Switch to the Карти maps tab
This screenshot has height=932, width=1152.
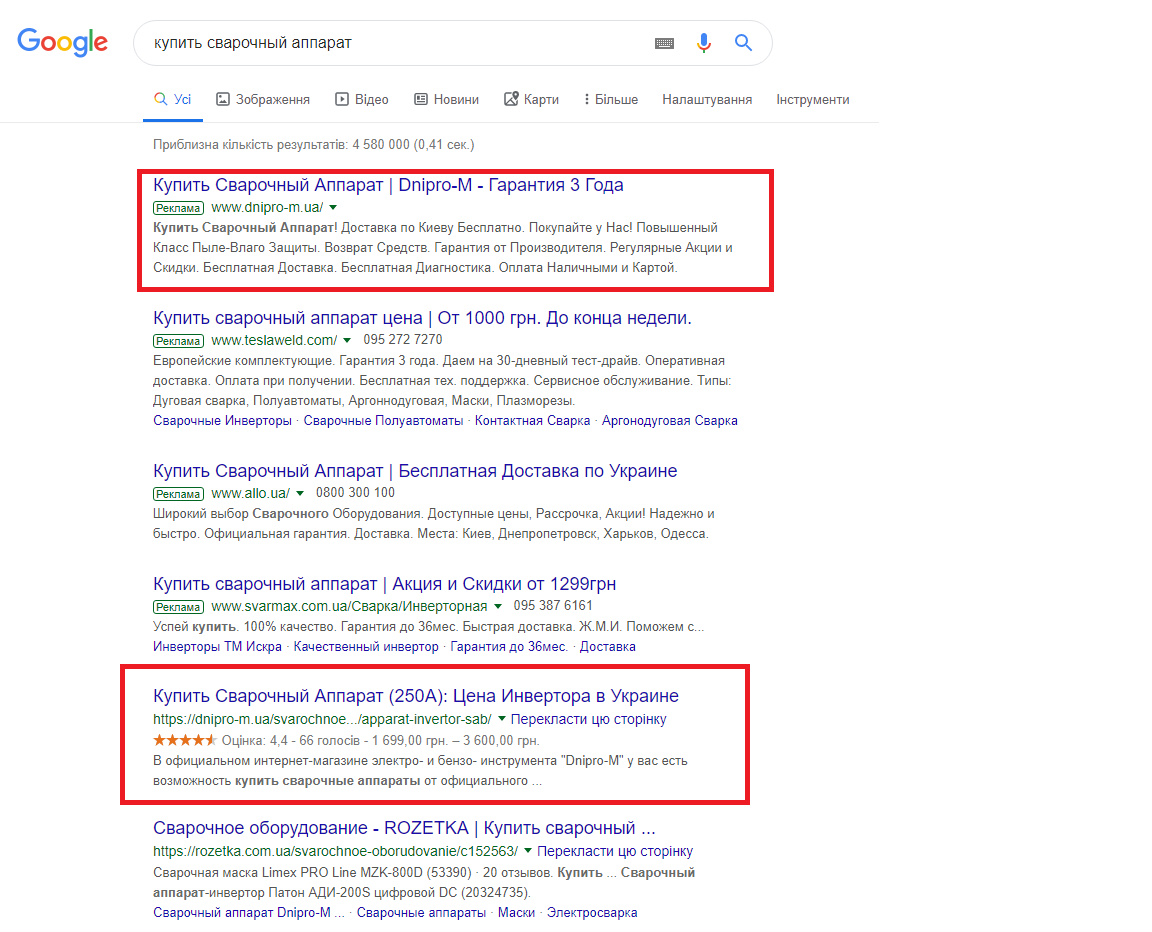[x=531, y=99]
